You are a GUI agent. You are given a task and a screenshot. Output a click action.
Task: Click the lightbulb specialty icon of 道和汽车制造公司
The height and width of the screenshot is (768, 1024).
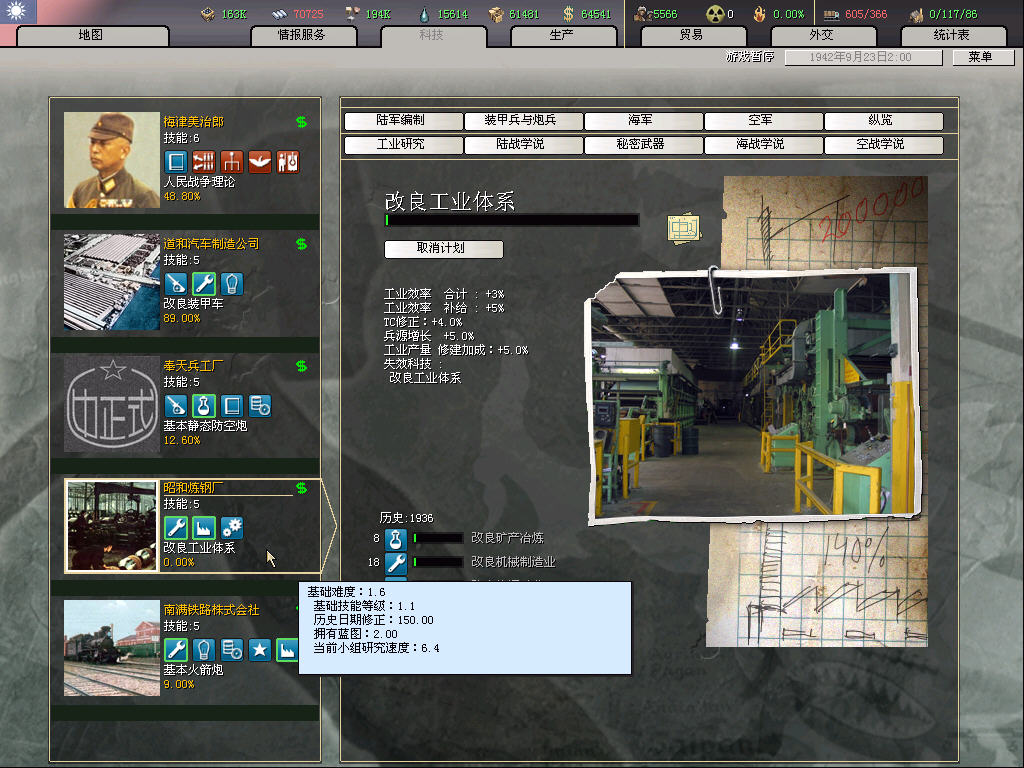pos(231,283)
